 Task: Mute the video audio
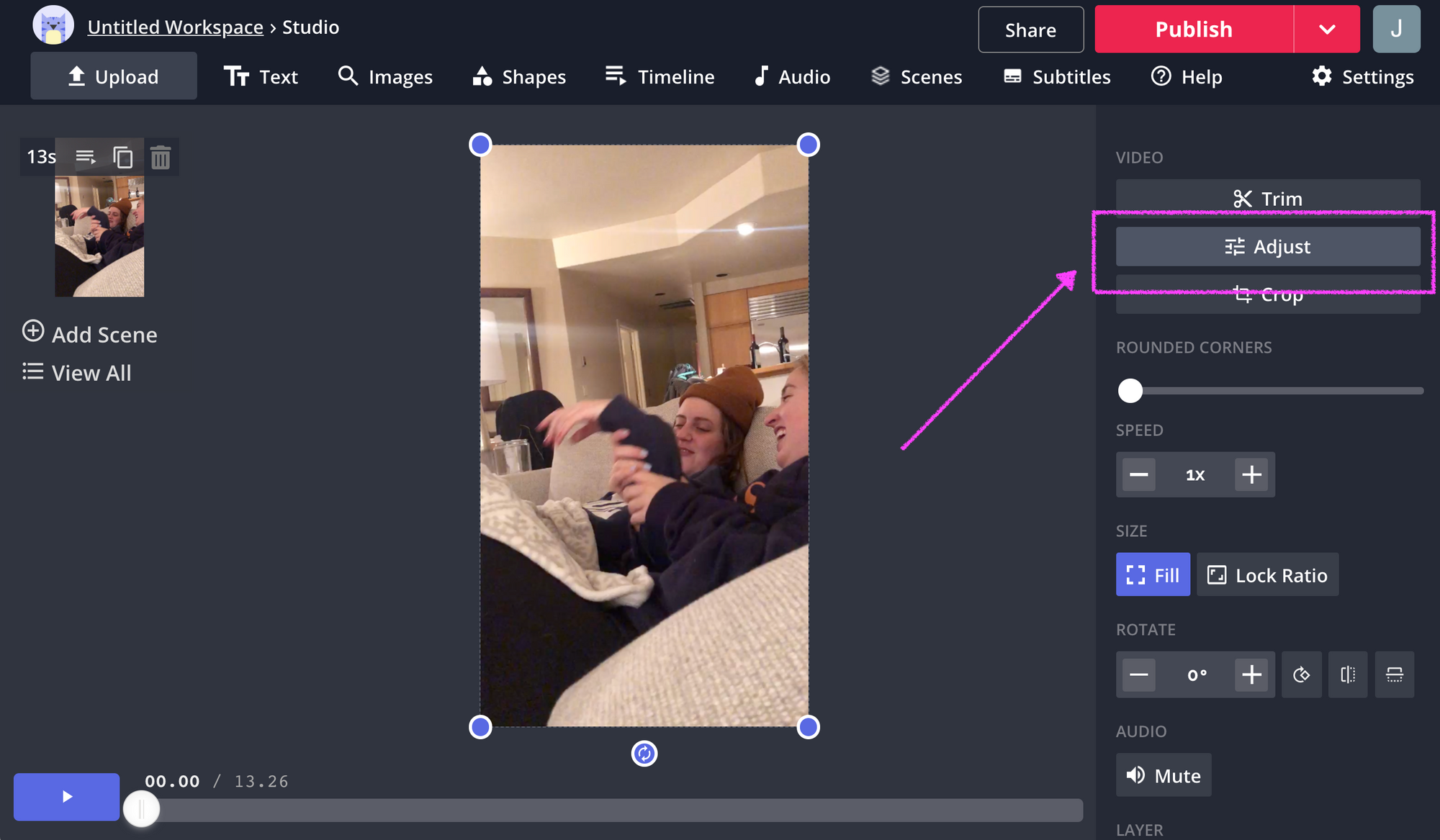pos(1164,775)
